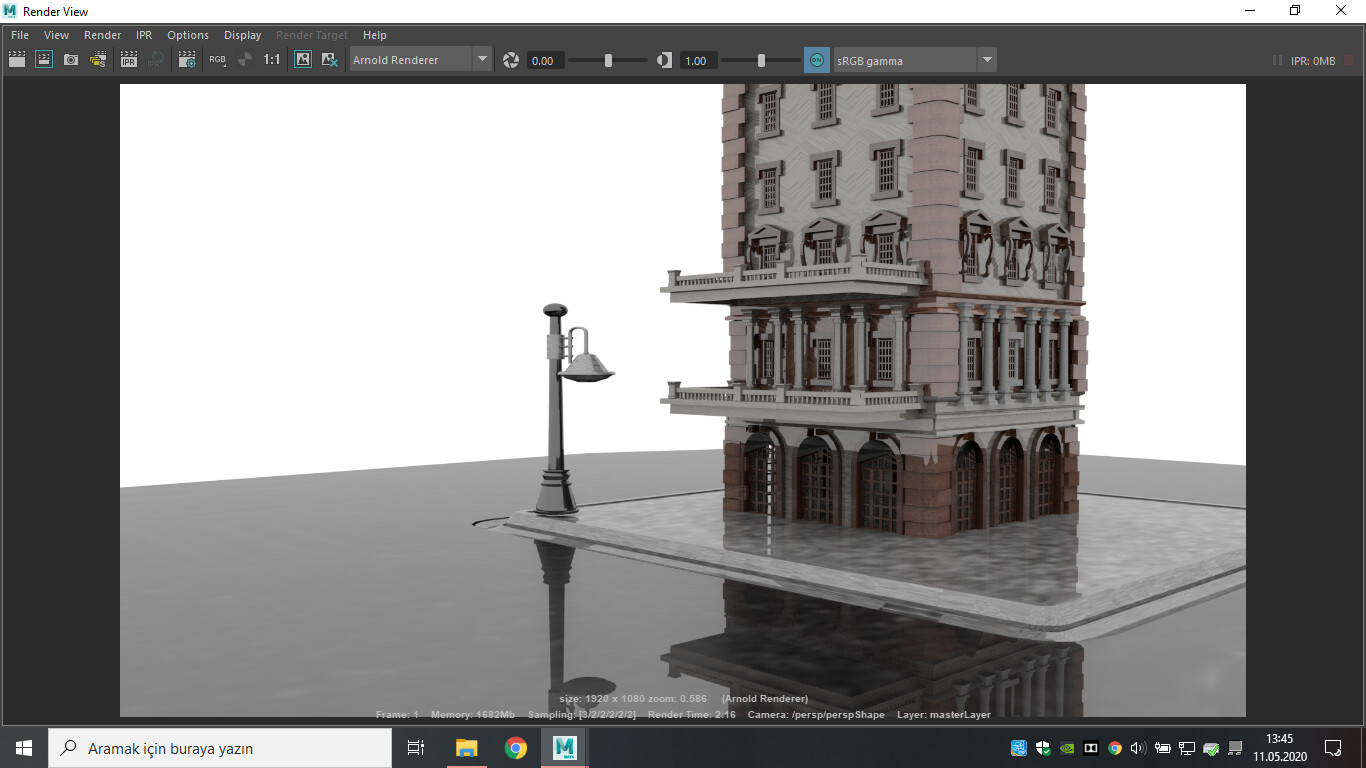Click the Render Region icon
Viewport: 1366px width, 768px height.
point(44,60)
